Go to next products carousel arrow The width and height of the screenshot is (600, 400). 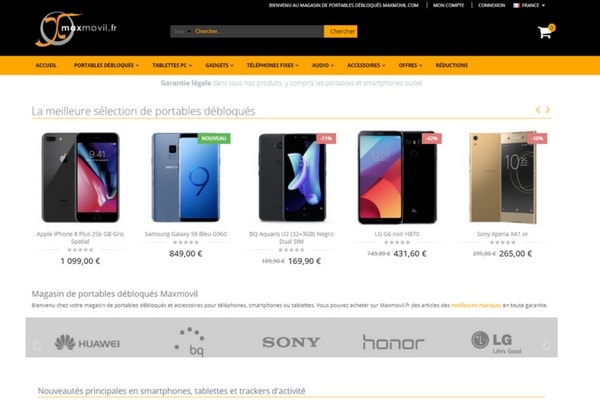coord(548,110)
